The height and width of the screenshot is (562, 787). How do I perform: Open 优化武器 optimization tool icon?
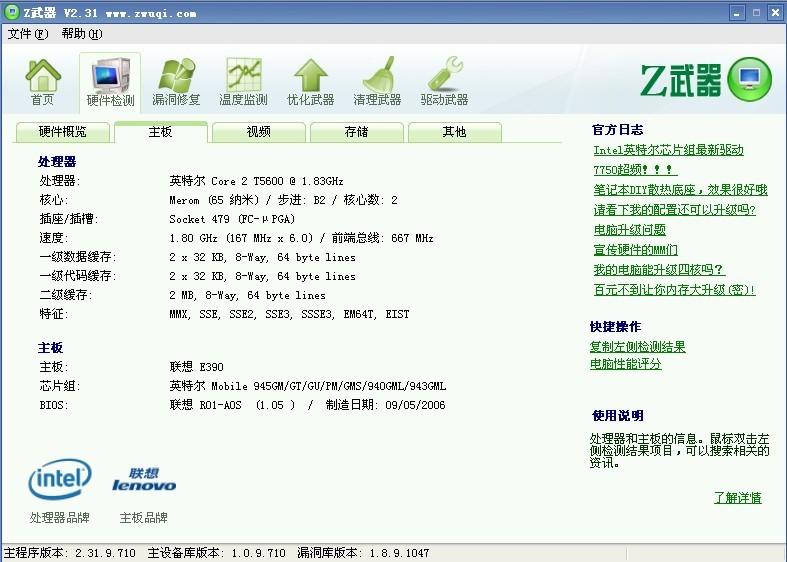pos(310,83)
